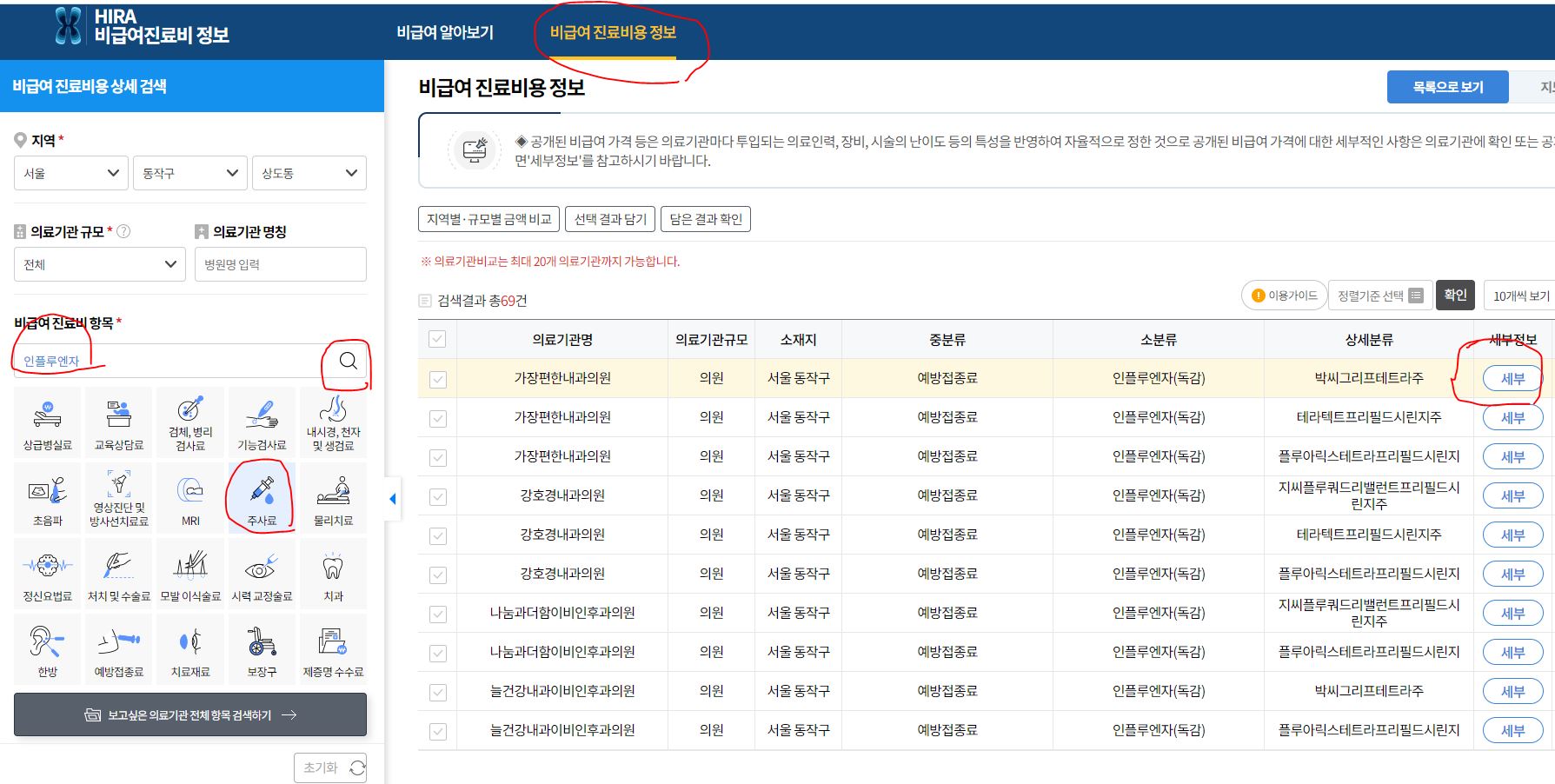Open 세부 for 늘건강내과이비인후과의원 플루아릭스테트라
This screenshot has height=784, width=1555.
coord(1513,730)
